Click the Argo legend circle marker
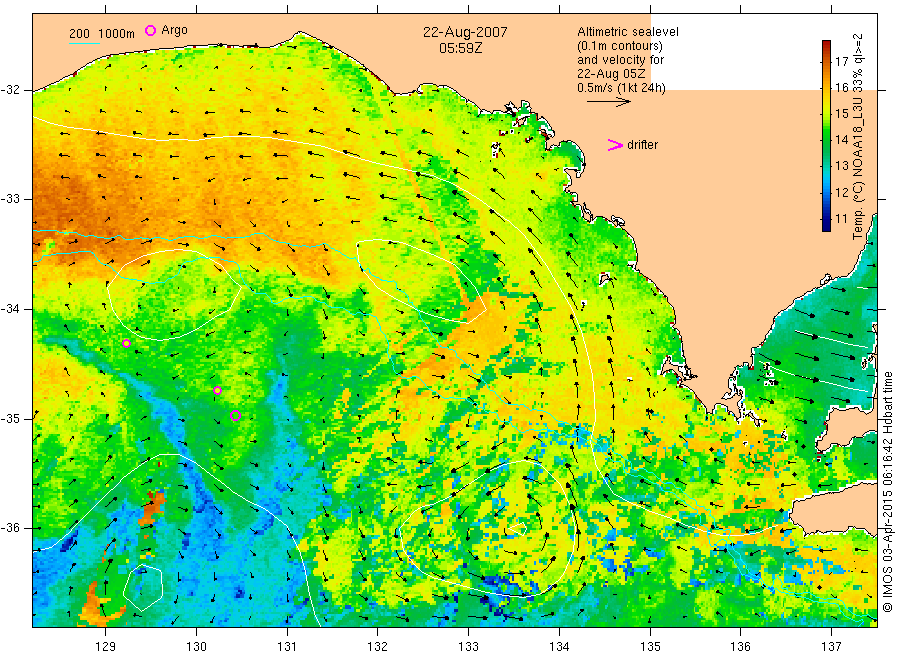 (150, 31)
